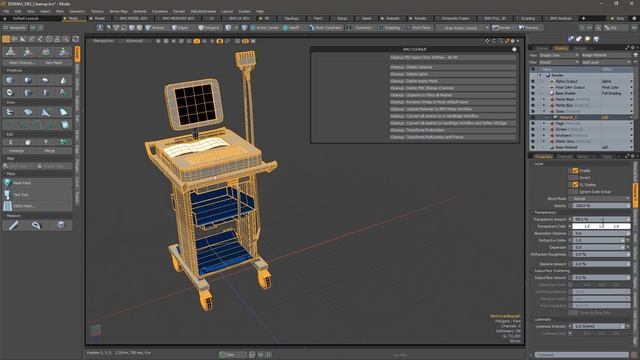Open the Geometry menu
Screen dimensions: 640x360
pos(77,11)
